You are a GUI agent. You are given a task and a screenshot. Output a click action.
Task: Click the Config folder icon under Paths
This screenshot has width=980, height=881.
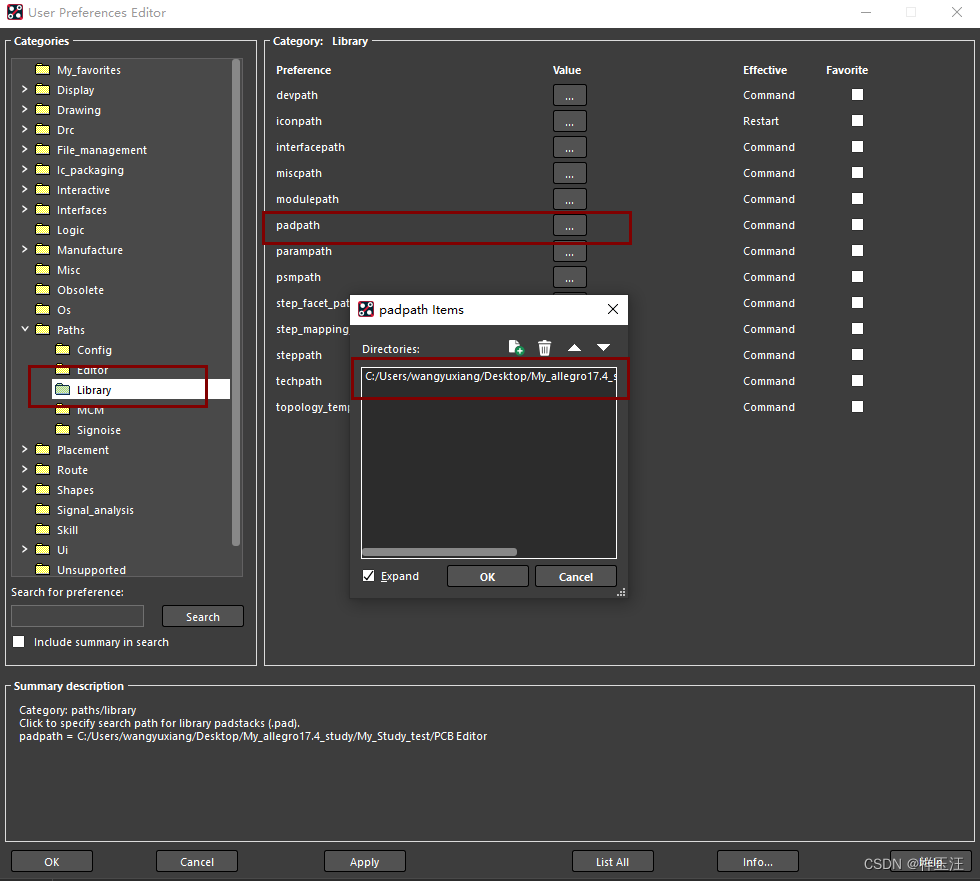tap(62, 350)
